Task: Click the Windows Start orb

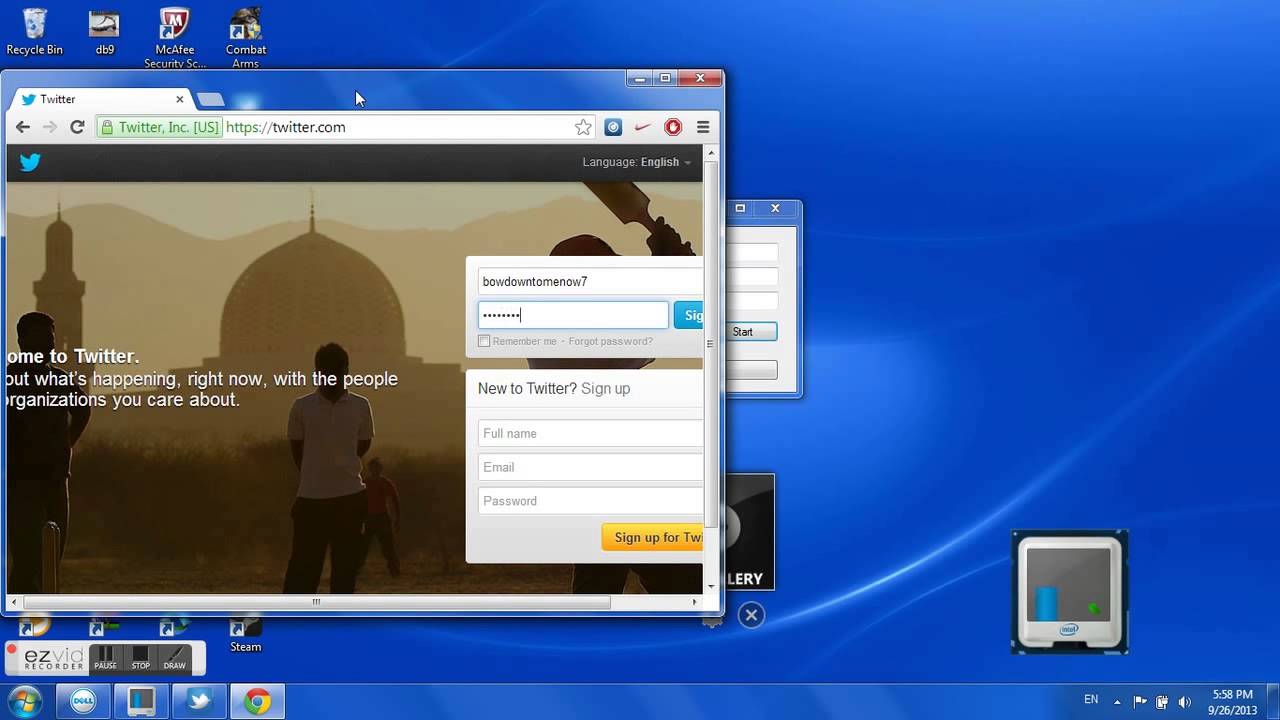Action: coord(24,701)
